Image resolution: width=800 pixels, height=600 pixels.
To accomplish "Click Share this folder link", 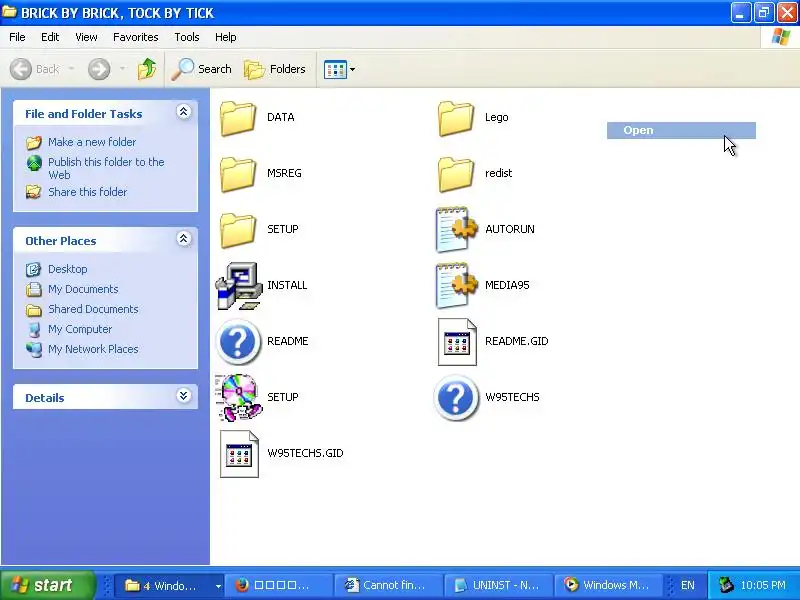I will click(87, 192).
